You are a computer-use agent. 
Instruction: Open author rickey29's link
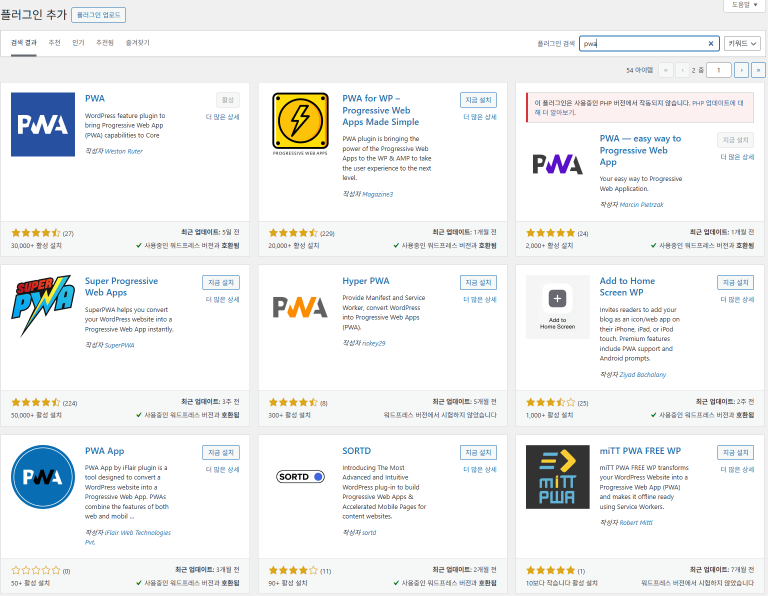[373, 343]
